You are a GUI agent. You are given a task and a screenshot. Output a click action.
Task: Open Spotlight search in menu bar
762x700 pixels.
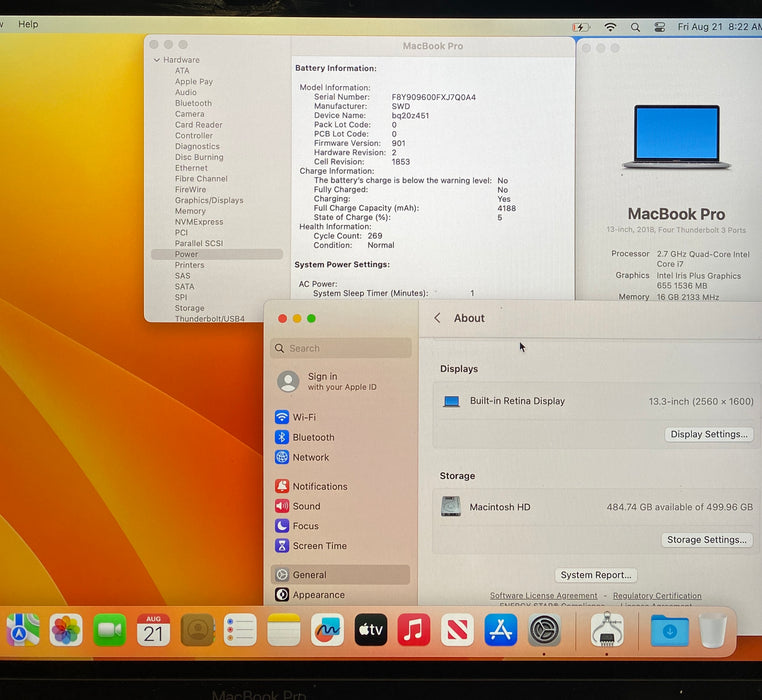tap(635, 27)
